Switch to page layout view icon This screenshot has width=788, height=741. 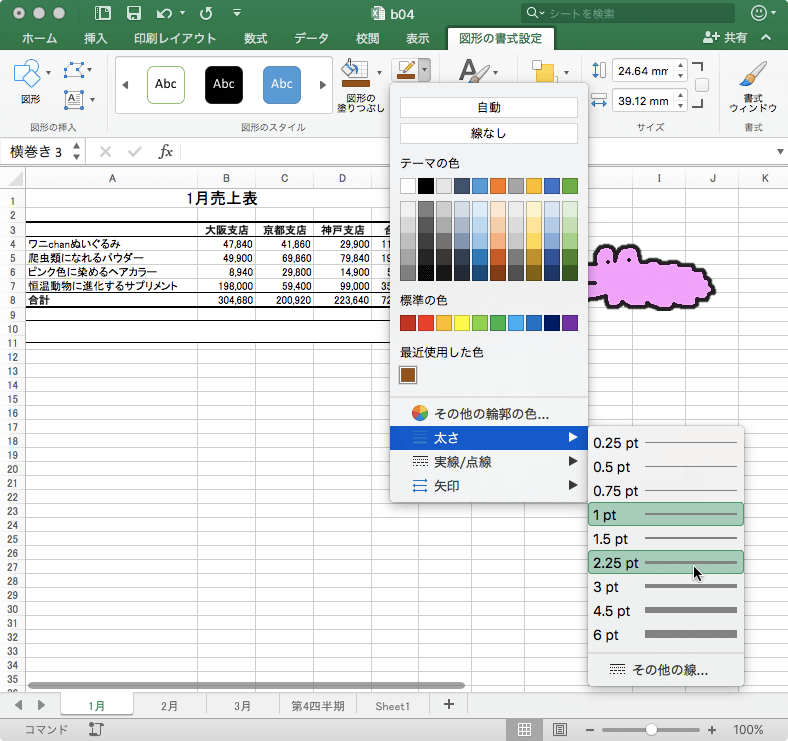point(560,729)
